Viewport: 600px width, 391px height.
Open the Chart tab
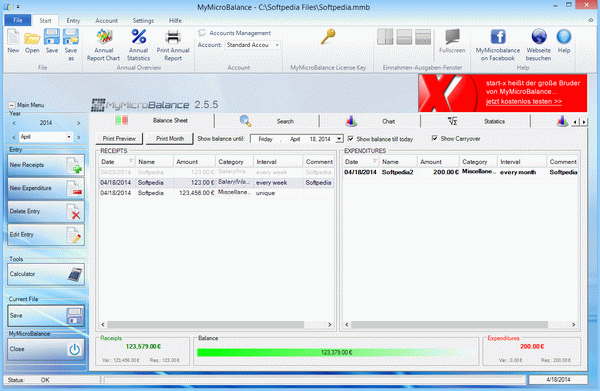370,121
